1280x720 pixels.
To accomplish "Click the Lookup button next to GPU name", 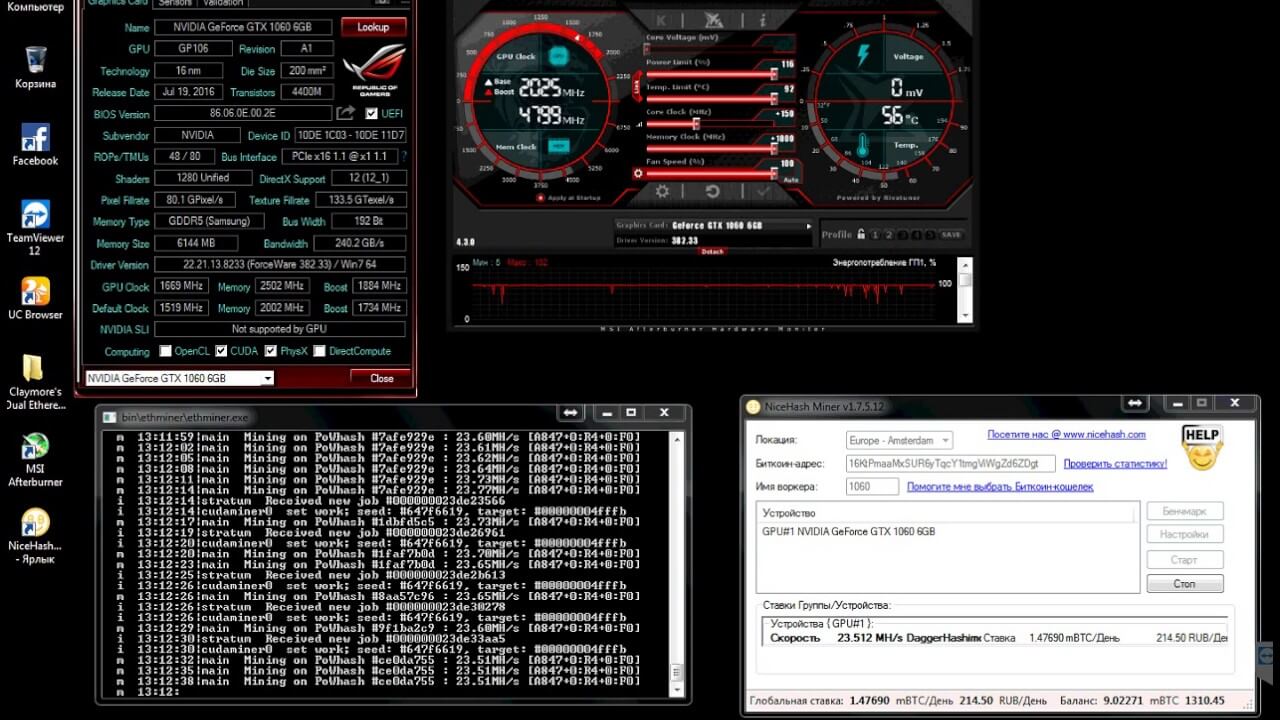I will pos(373,27).
